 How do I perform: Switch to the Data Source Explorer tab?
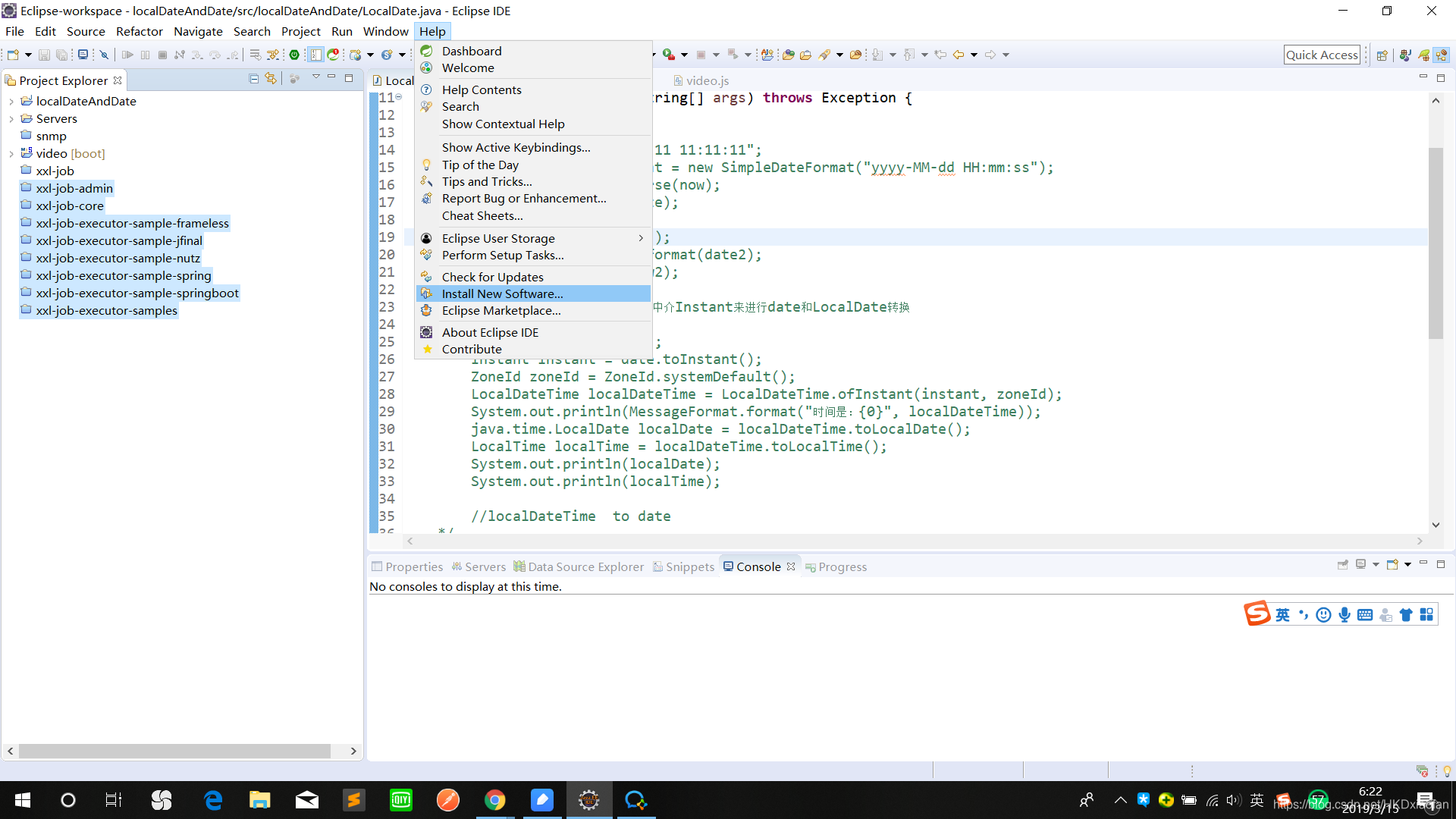pos(579,567)
